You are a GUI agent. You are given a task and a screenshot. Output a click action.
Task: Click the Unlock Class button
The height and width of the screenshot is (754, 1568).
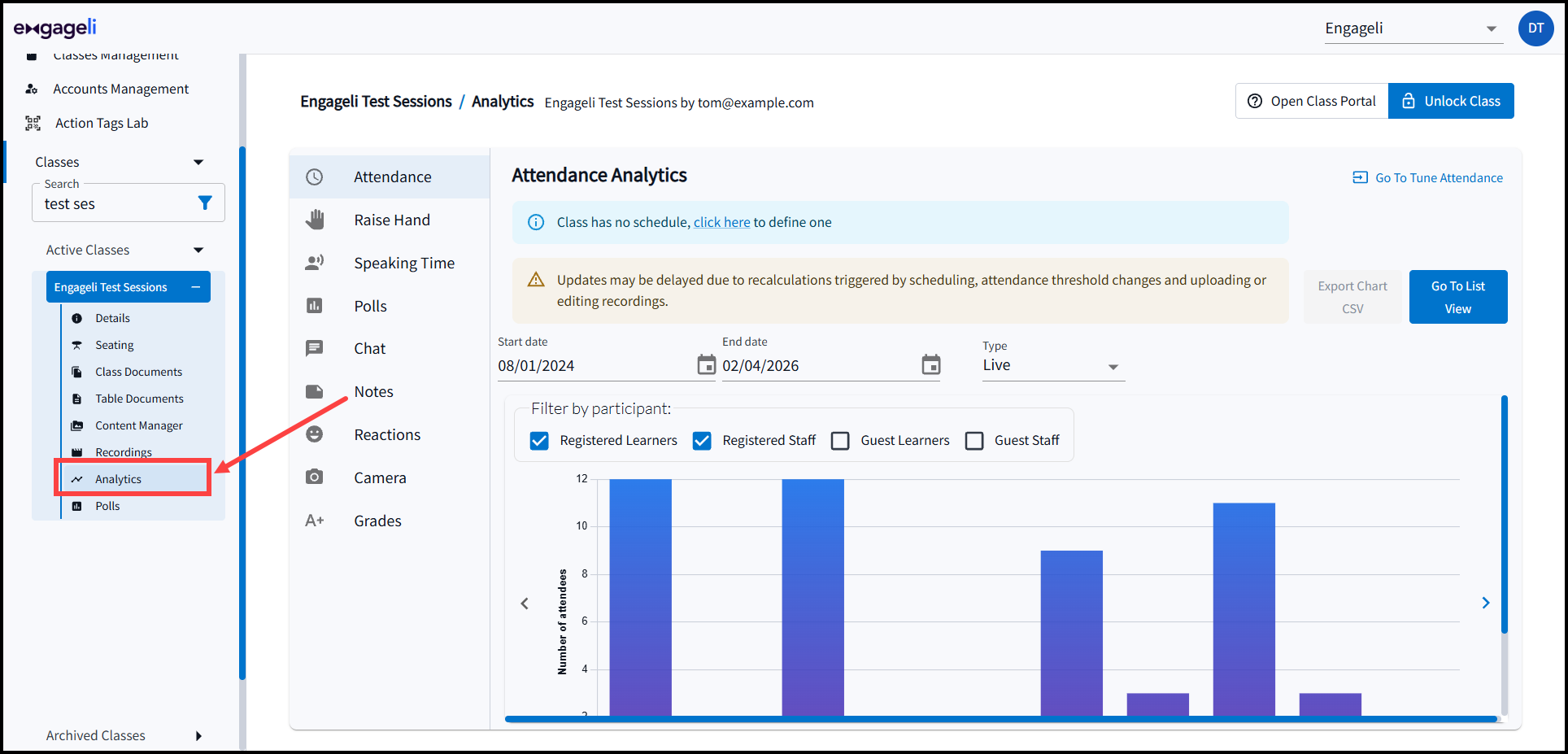point(1450,101)
